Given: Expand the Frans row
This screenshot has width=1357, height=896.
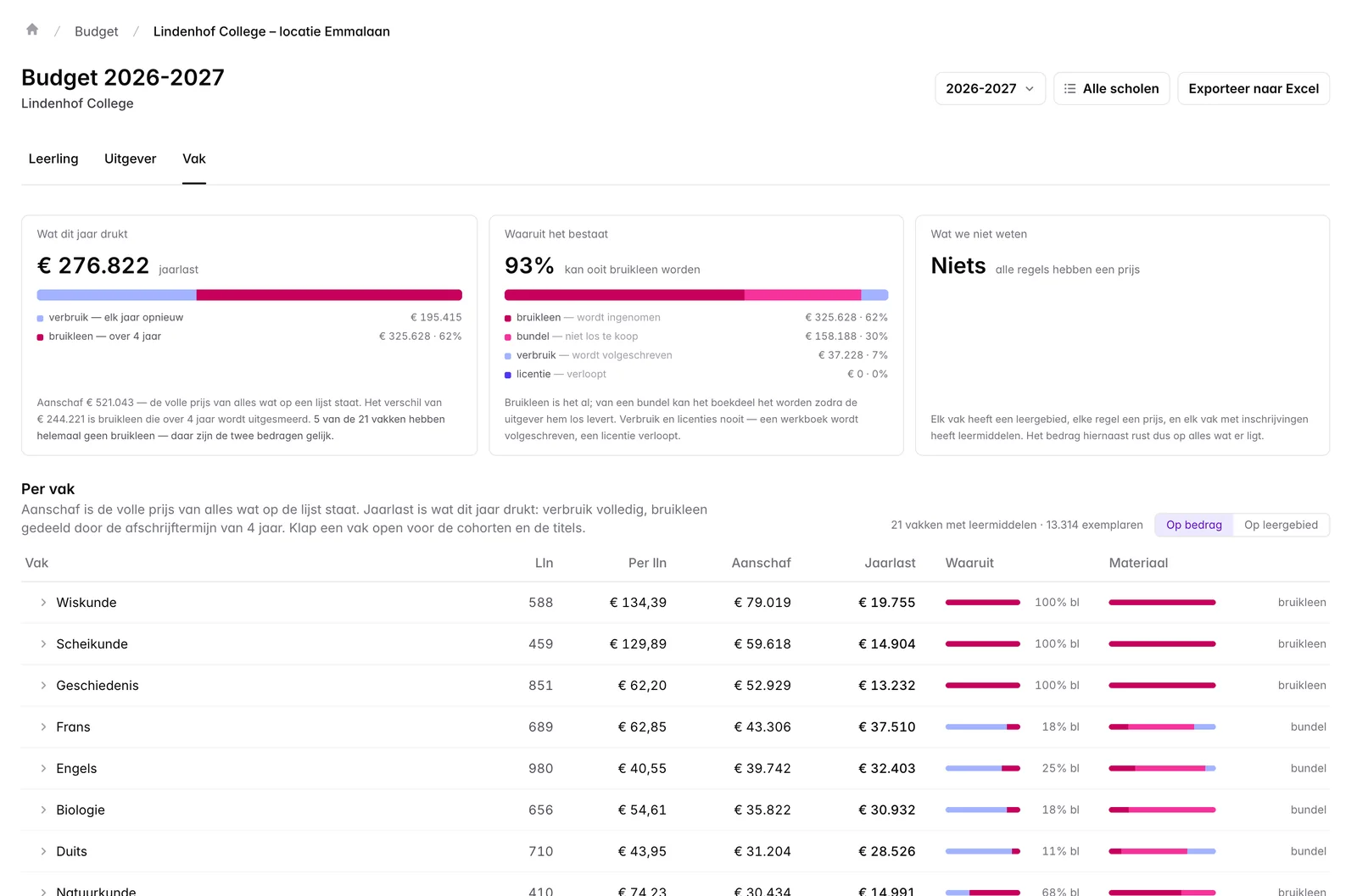Looking at the screenshot, I should 43,727.
